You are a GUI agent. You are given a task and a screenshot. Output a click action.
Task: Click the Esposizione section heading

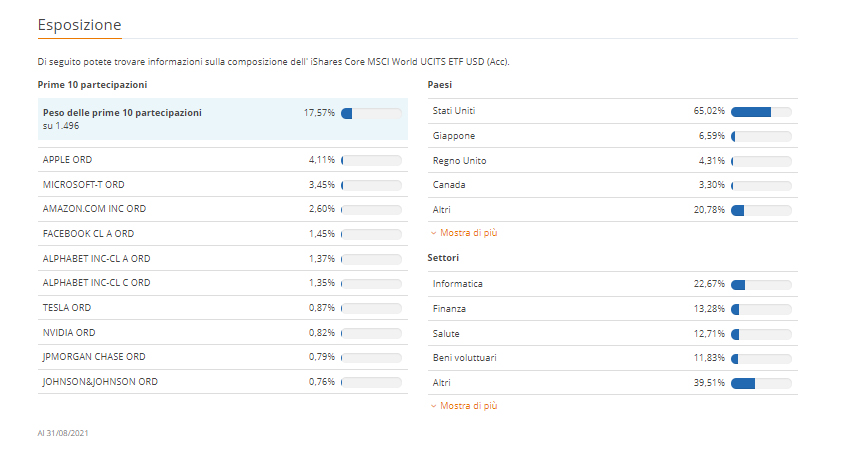click(78, 24)
